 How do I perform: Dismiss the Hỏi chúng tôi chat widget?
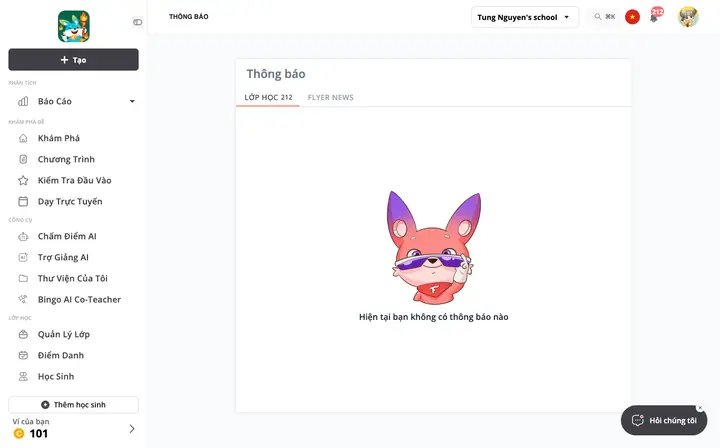[700, 408]
